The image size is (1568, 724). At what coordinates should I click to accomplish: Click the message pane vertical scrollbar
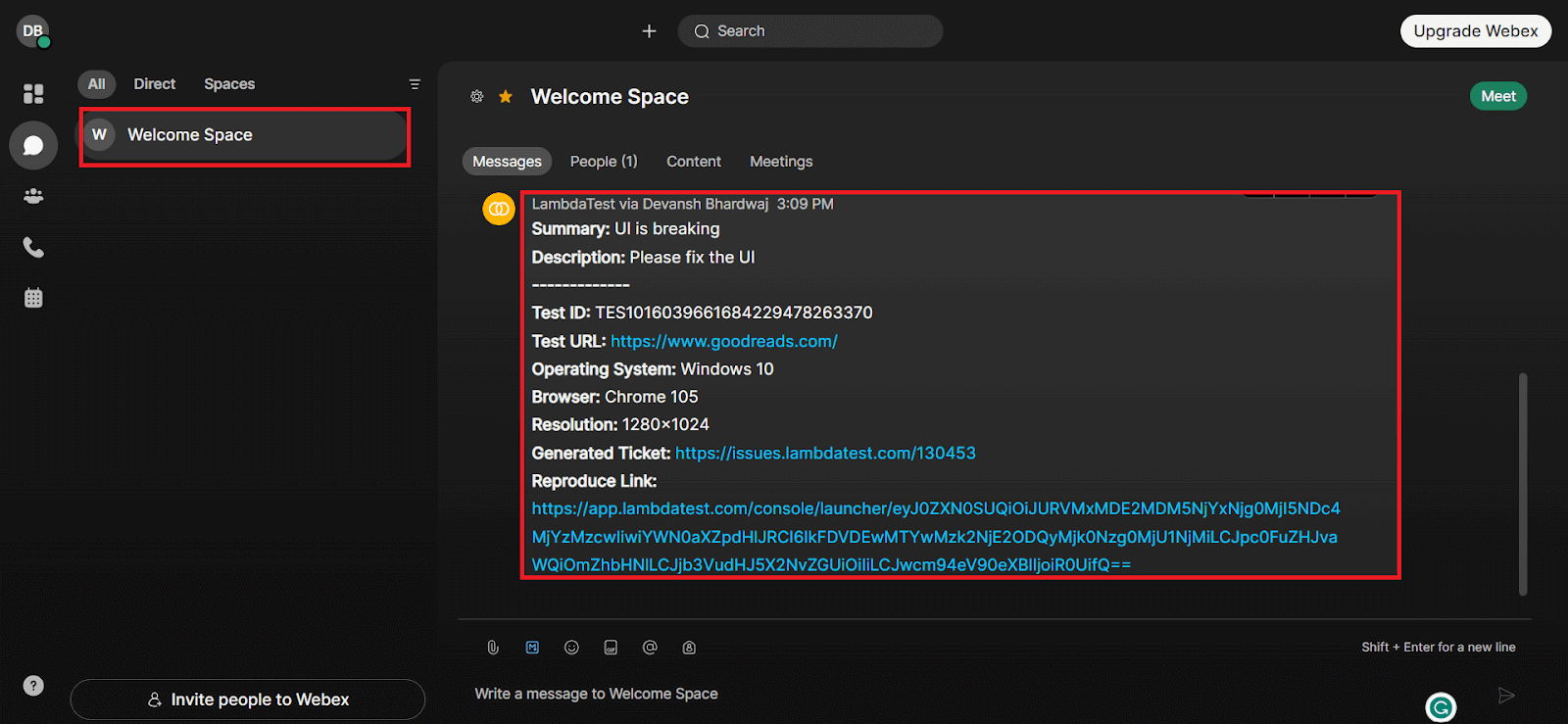[x=1523, y=484]
